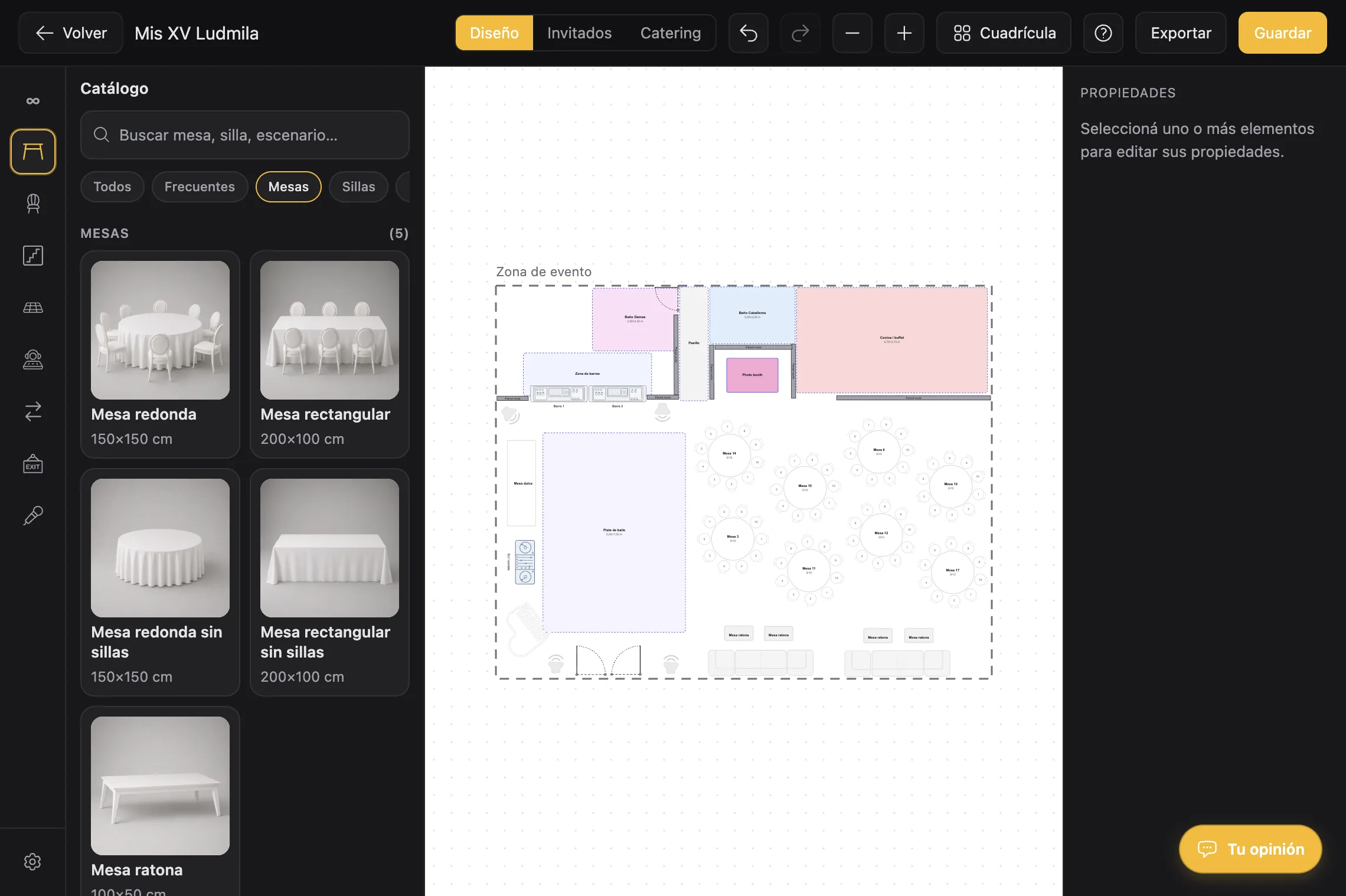Open settings gear in the sidebar
The width and height of the screenshot is (1346, 896).
pyautogui.click(x=32, y=862)
